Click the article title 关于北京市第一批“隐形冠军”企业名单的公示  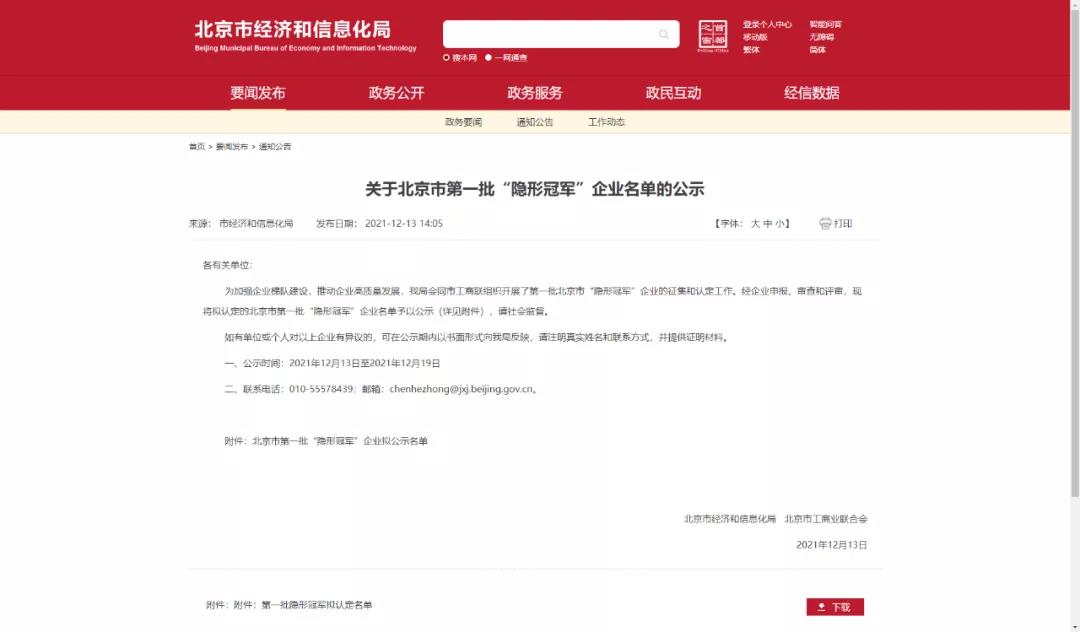[x=534, y=189]
